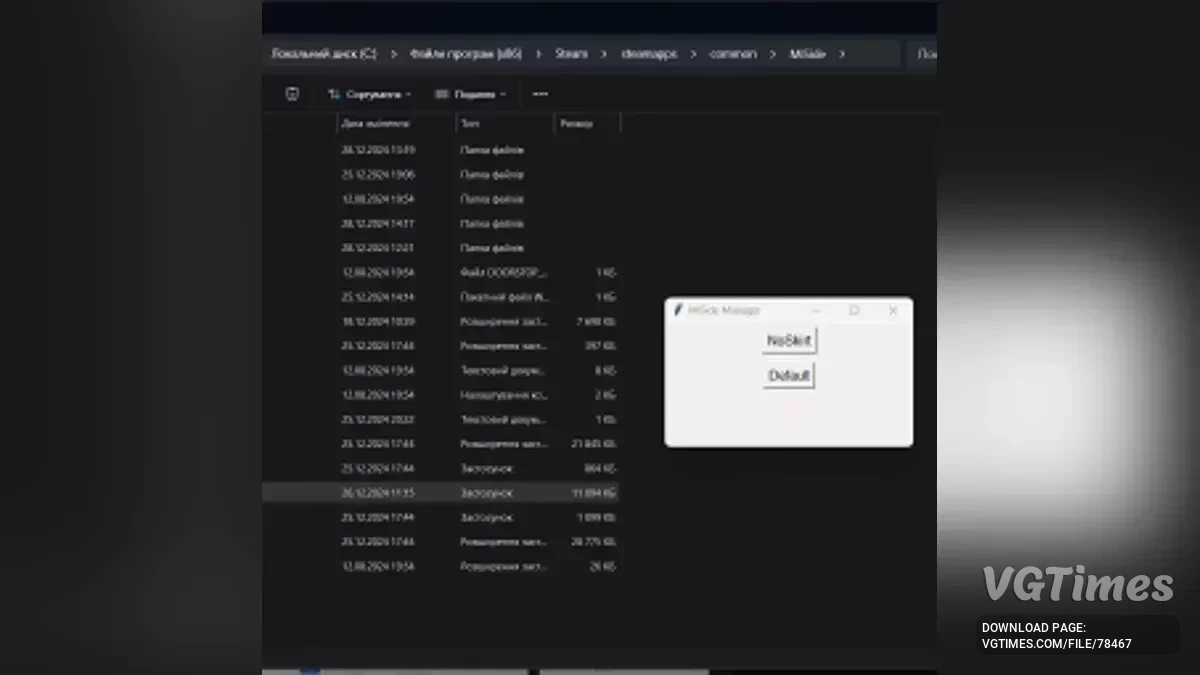This screenshot has height=675, width=1200.
Task: Toggle sort on the Размер column header
Action: pyautogui.click(x=578, y=123)
